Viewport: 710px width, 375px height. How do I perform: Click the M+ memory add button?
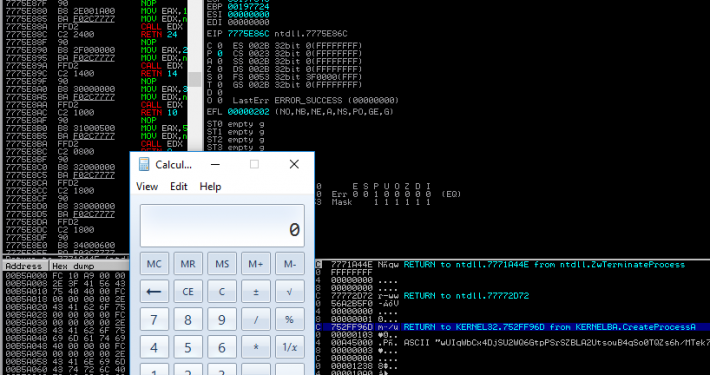click(x=256, y=264)
